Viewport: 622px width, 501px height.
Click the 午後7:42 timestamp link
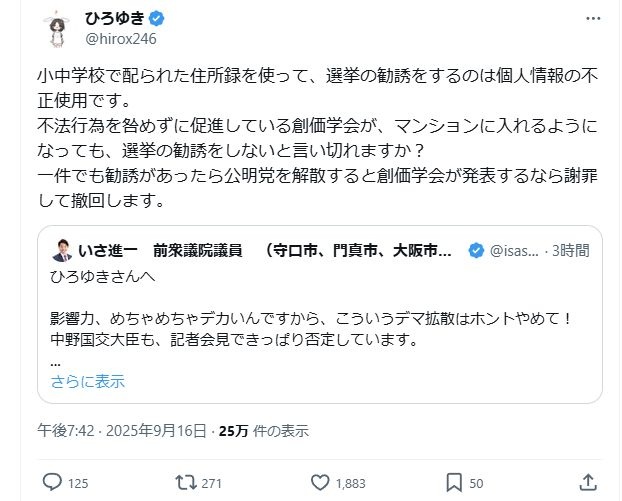[64, 431]
